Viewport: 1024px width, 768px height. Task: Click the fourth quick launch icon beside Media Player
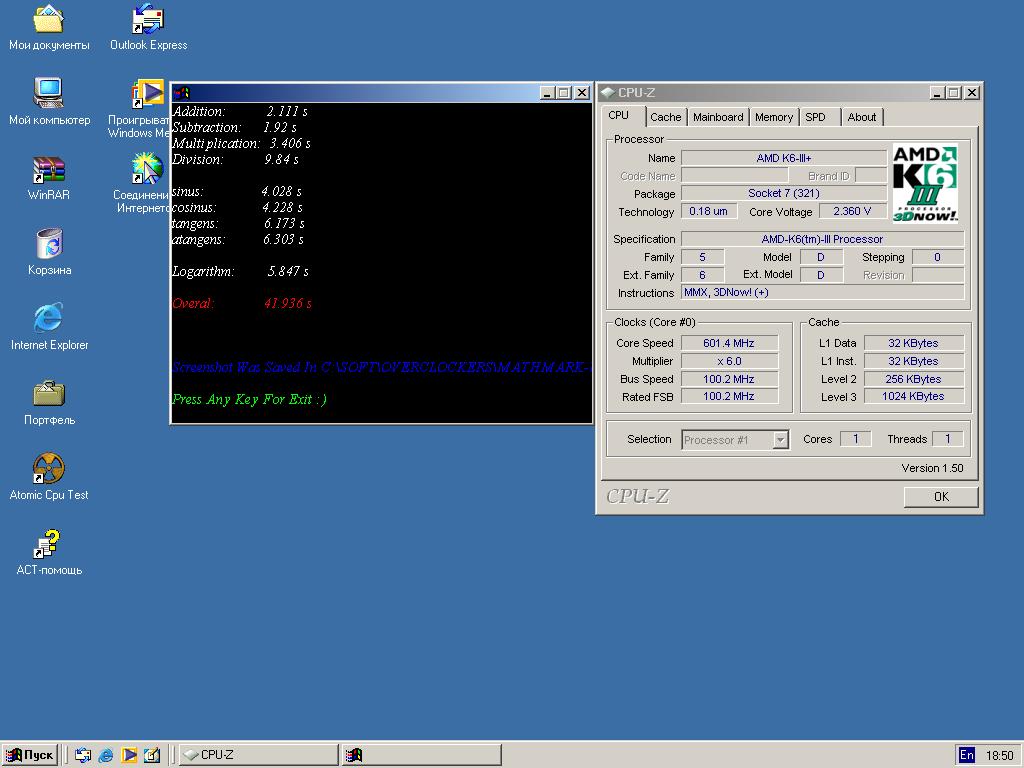click(152, 755)
